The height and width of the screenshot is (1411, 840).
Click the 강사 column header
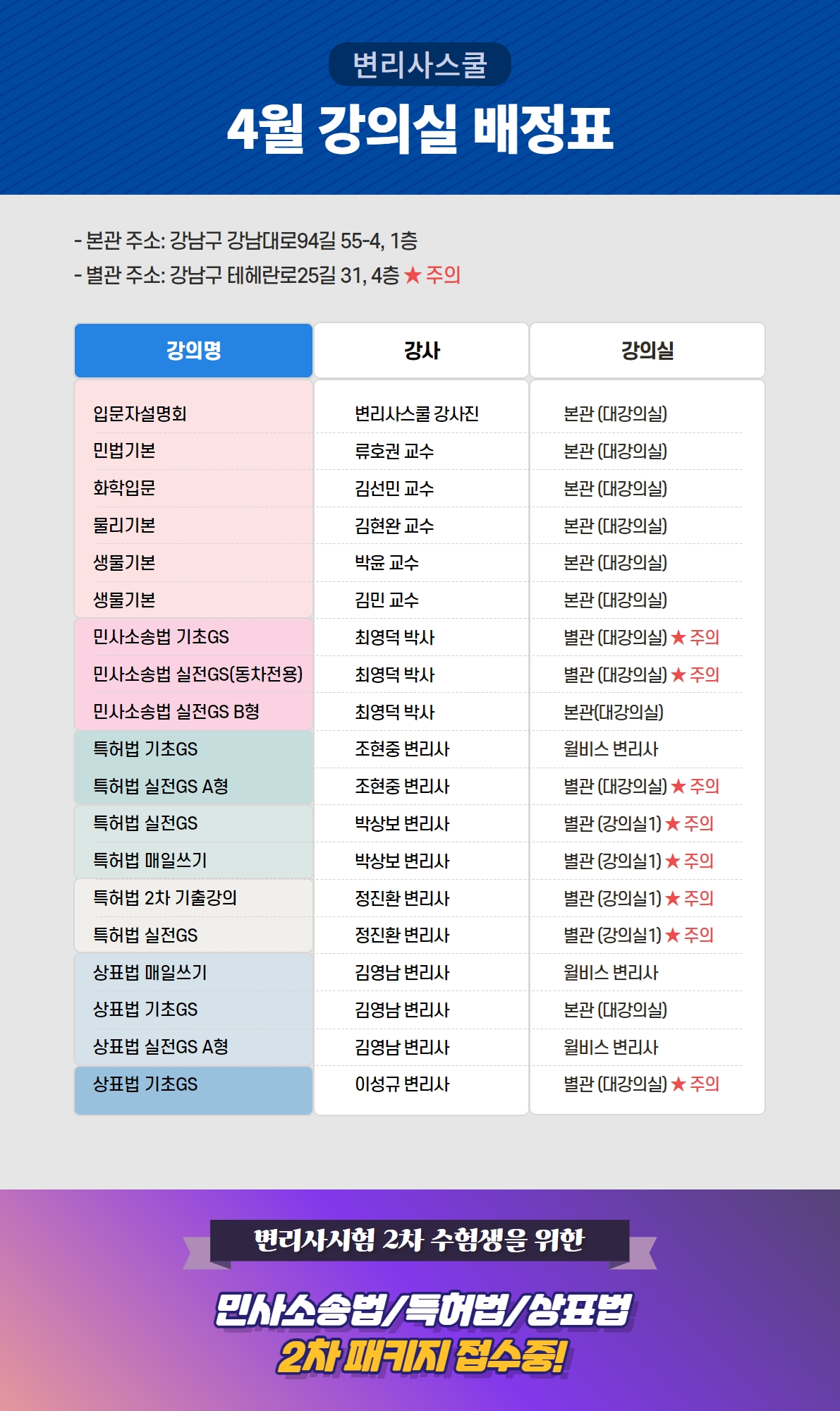[421, 351]
